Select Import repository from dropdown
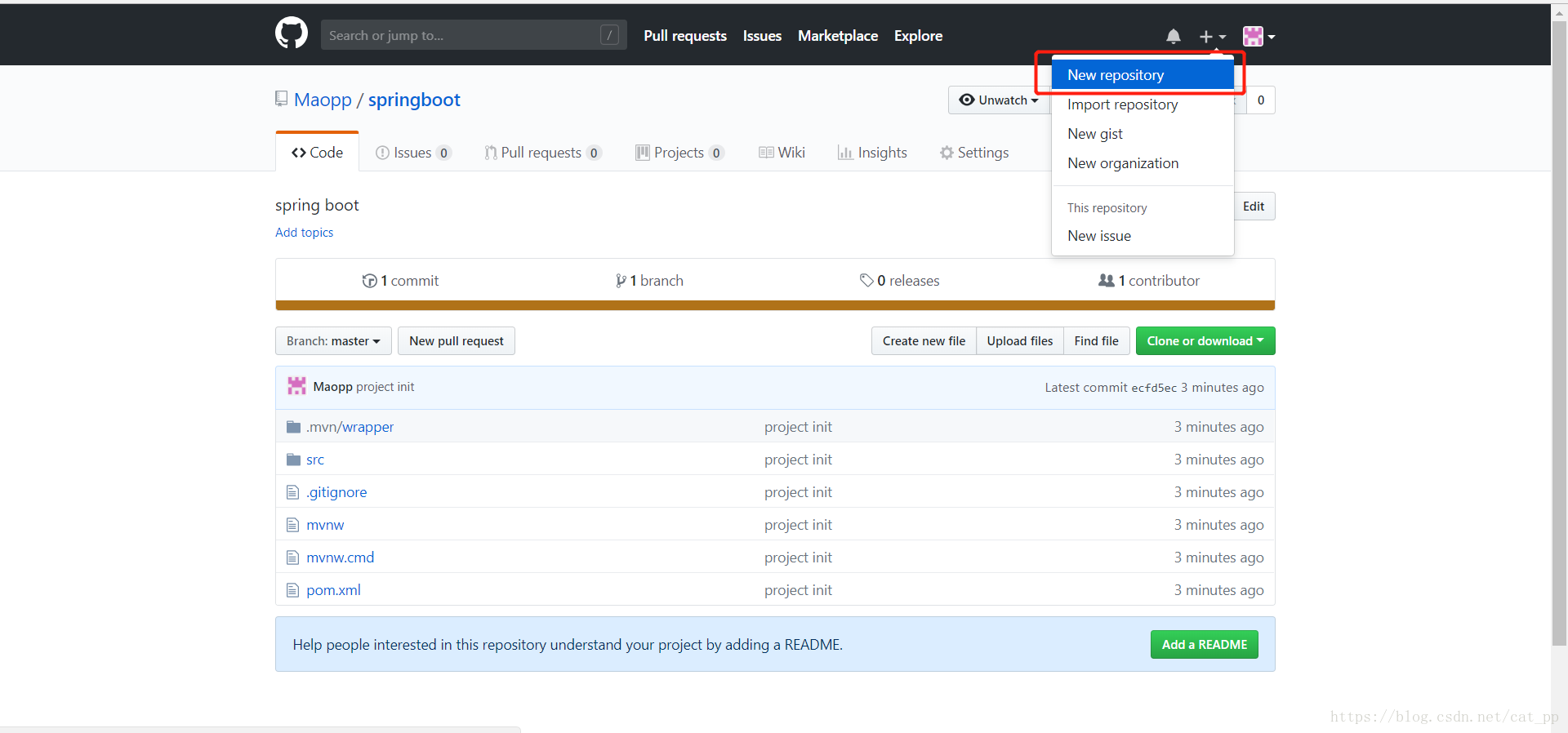 (1143, 104)
